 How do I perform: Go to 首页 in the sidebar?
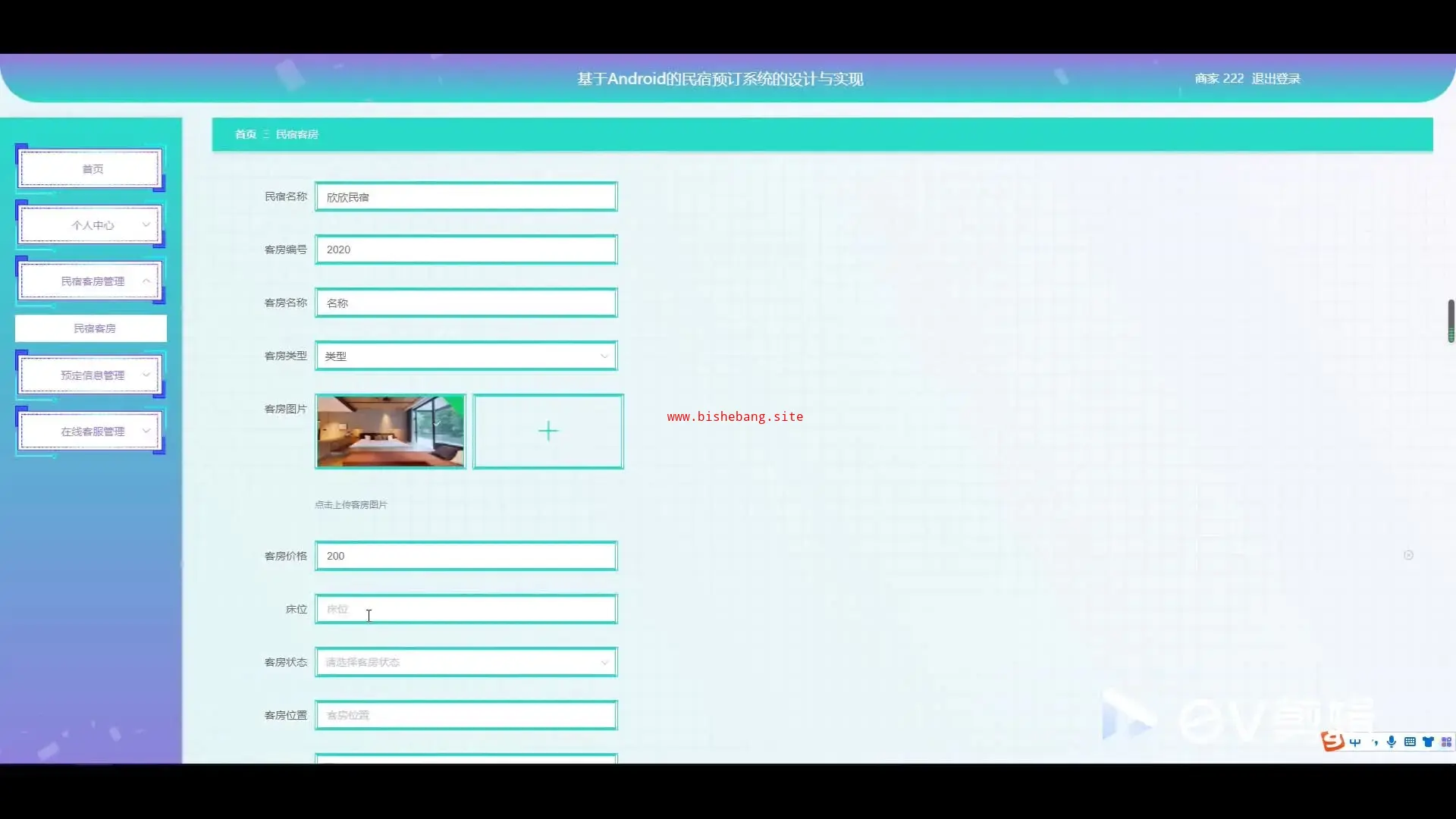pyautogui.click(x=91, y=169)
